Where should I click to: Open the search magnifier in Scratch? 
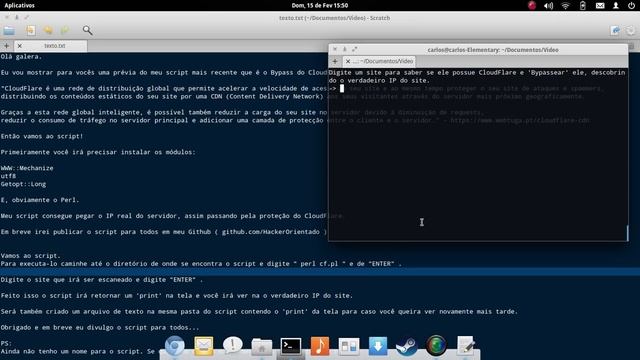pyautogui.click(x=87, y=30)
